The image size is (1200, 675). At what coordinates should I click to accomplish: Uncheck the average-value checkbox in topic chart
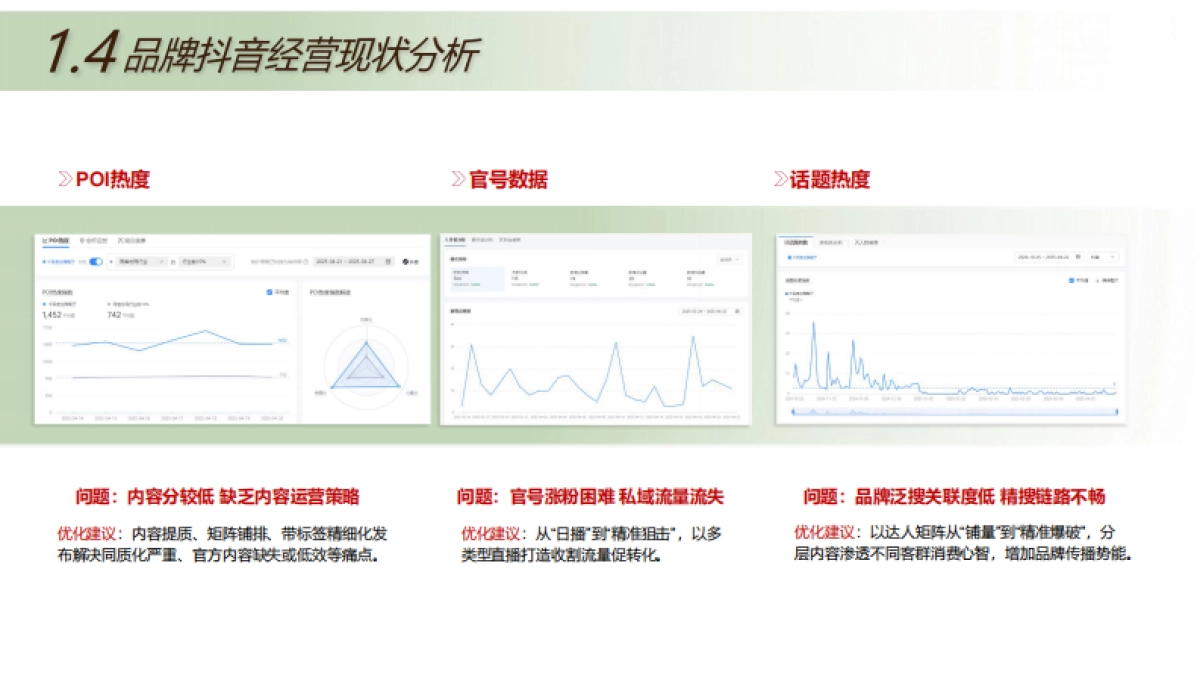click(x=1071, y=281)
